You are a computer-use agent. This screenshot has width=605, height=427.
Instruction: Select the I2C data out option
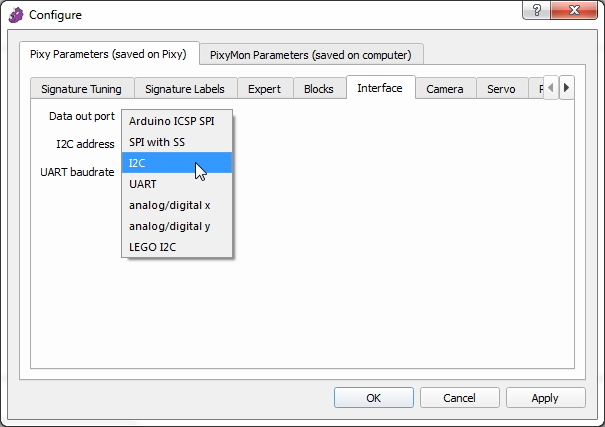pyautogui.click(x=138, y=163)
